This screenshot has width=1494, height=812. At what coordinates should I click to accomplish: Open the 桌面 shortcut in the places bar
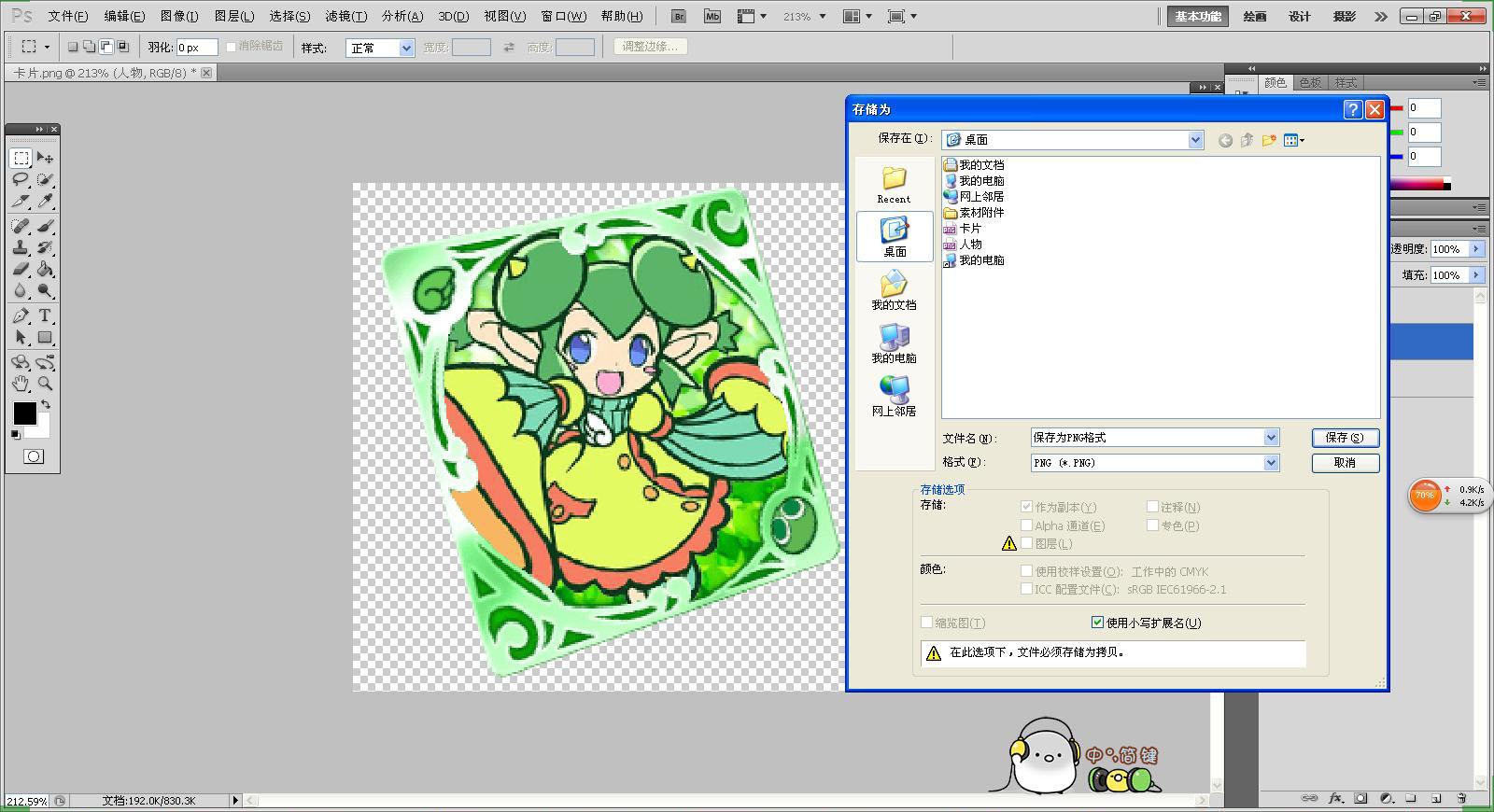click(x=895, y=236)
